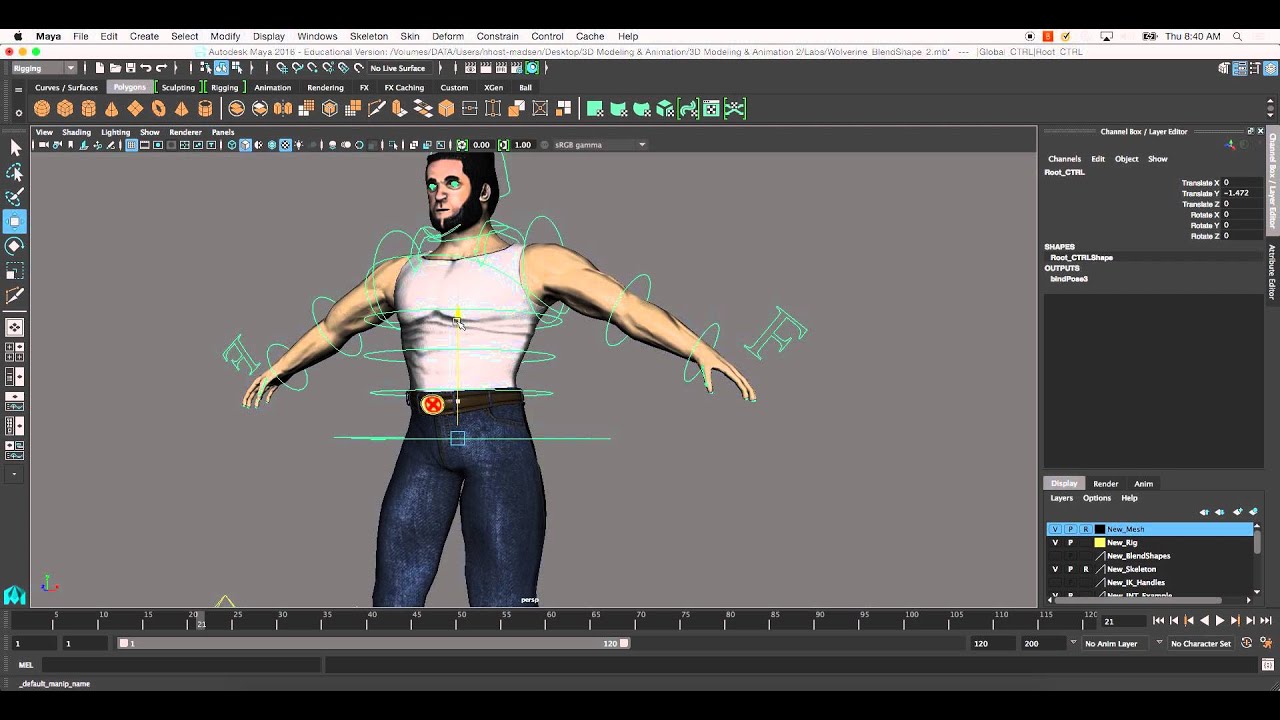Open the Layers menu in Layer Editor
Viewport: 1280px width, 720px height.
pyautogui.click(x=1061, y=498)
